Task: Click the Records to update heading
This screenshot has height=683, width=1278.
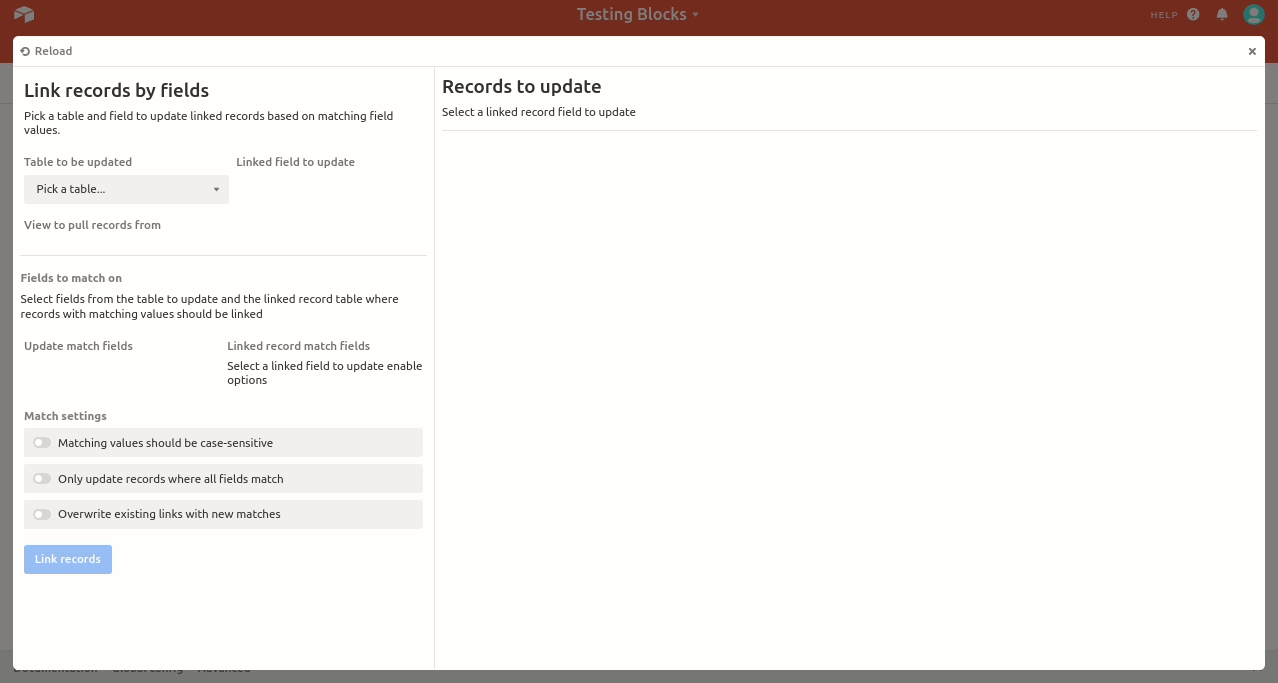Action: [x=521, y=87]
